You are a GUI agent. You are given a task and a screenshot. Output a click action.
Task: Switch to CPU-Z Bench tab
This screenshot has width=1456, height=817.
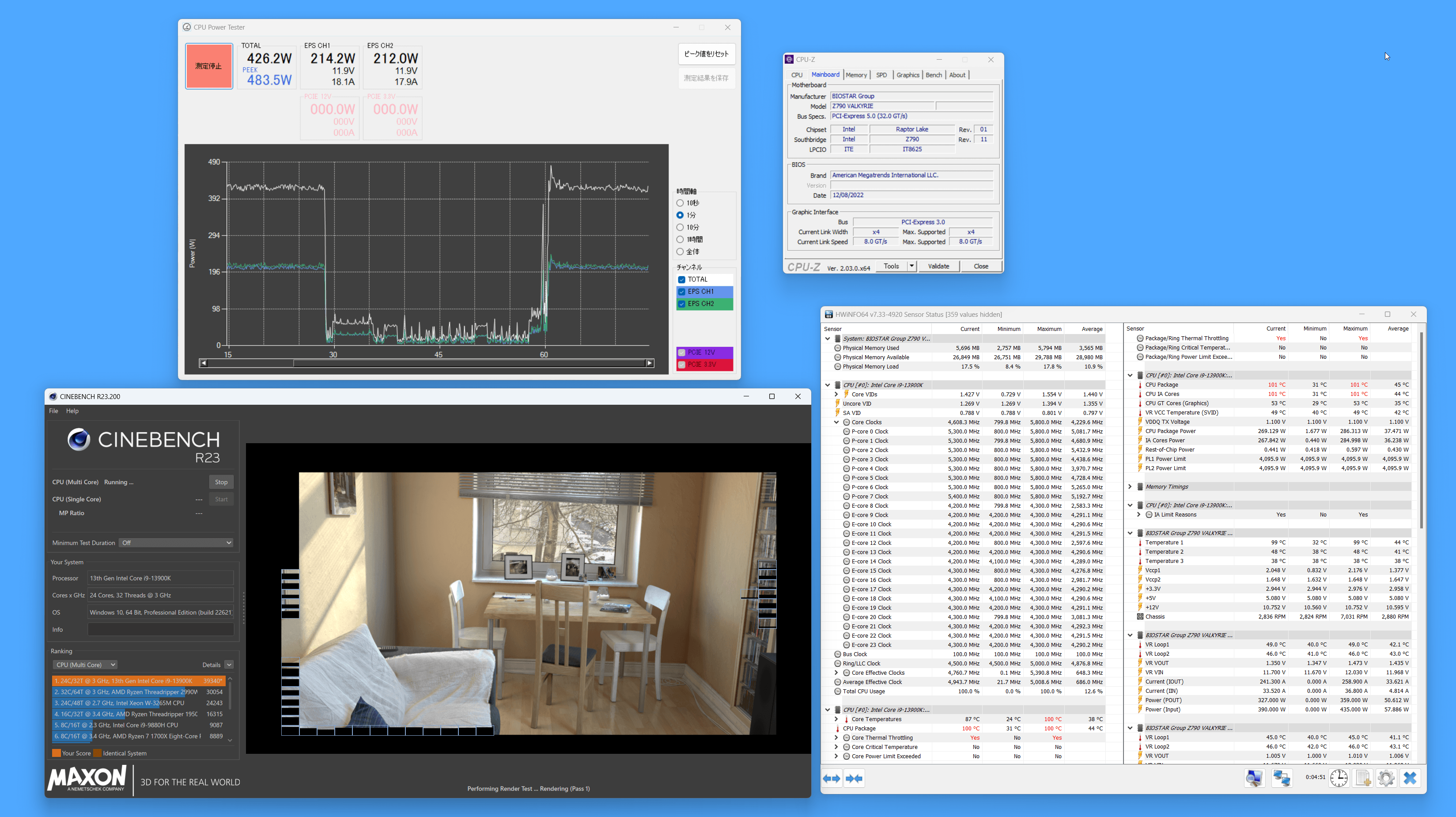tap(934, 75)
